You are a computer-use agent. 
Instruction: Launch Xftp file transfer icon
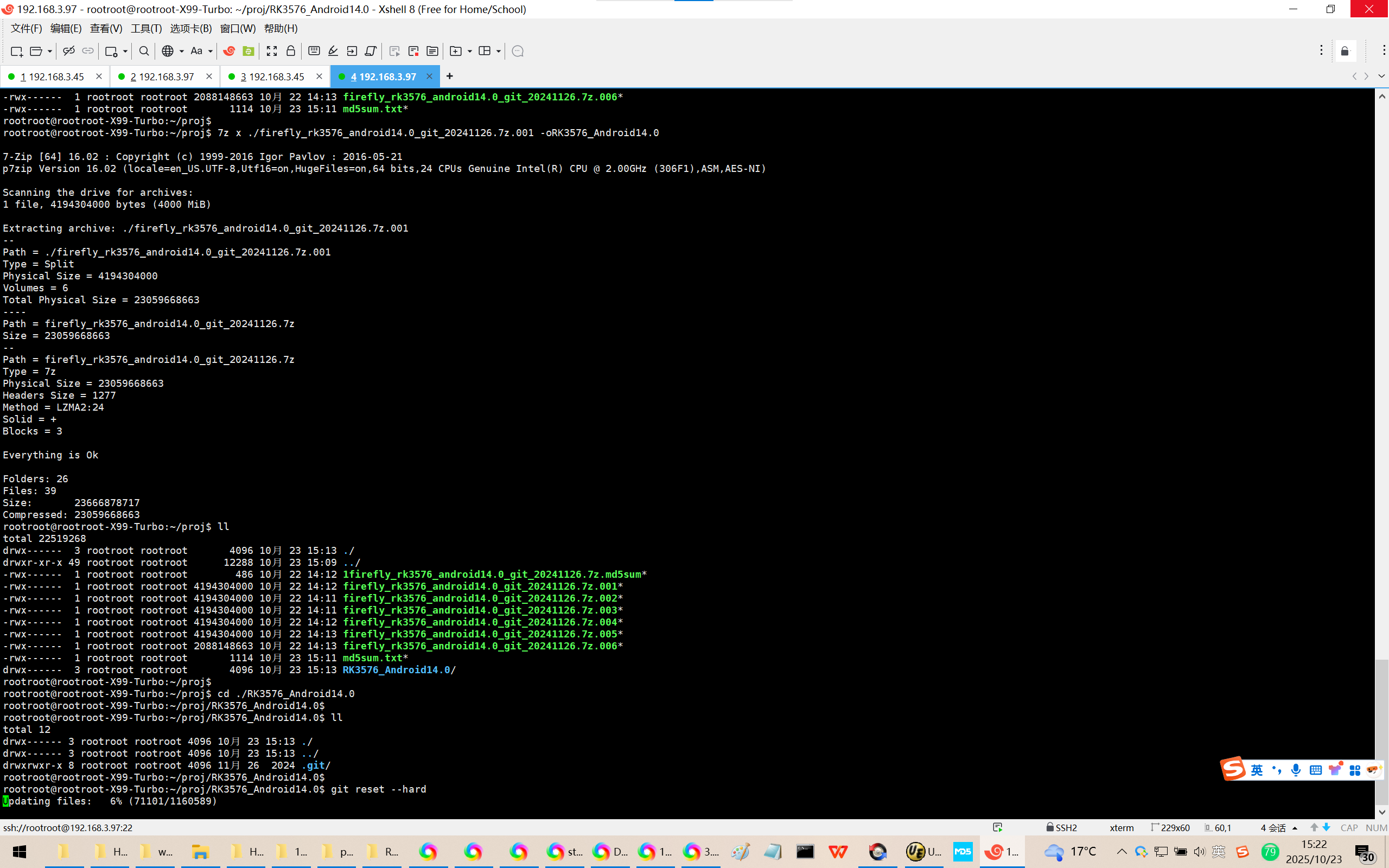[248, 51]
